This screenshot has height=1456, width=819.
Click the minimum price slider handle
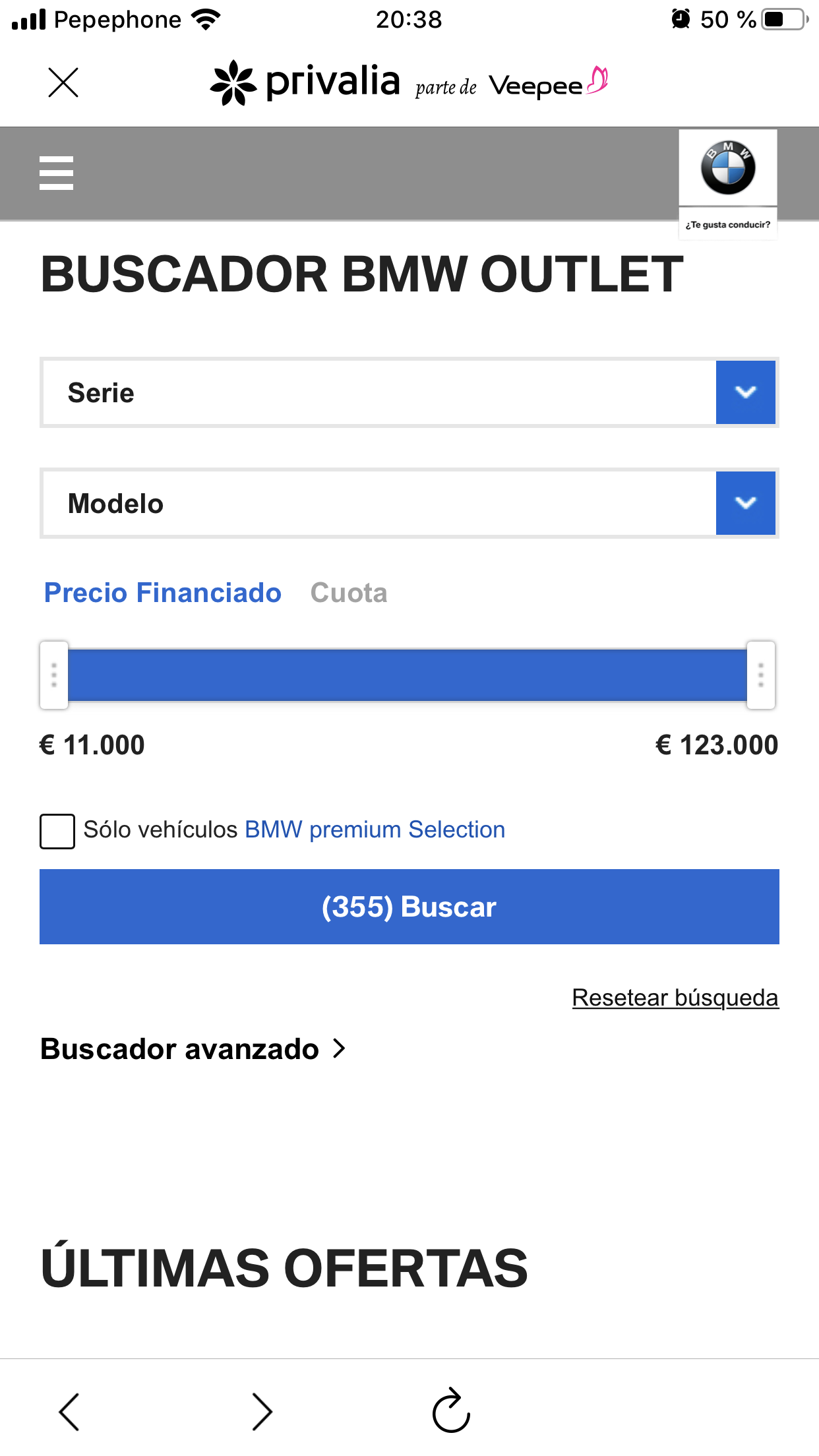point(54,675)
